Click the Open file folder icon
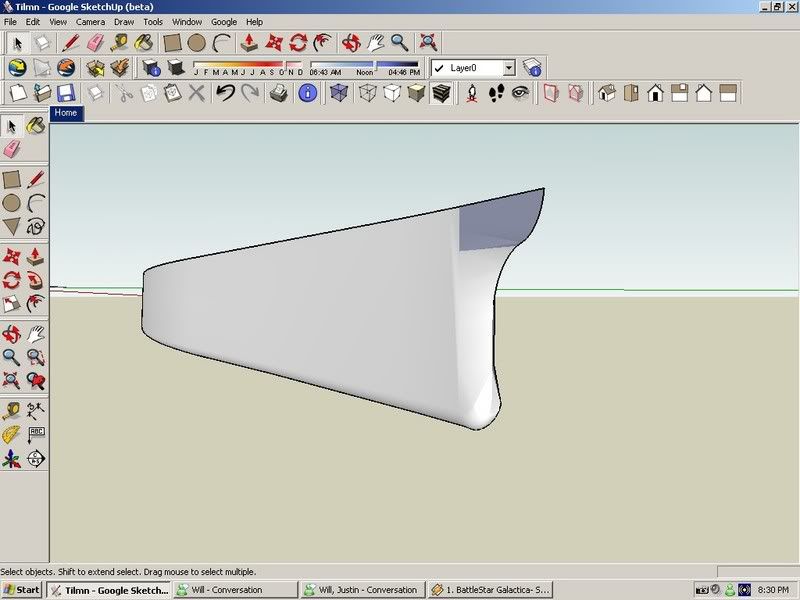The image size is (800, 600). coord(42,93)
